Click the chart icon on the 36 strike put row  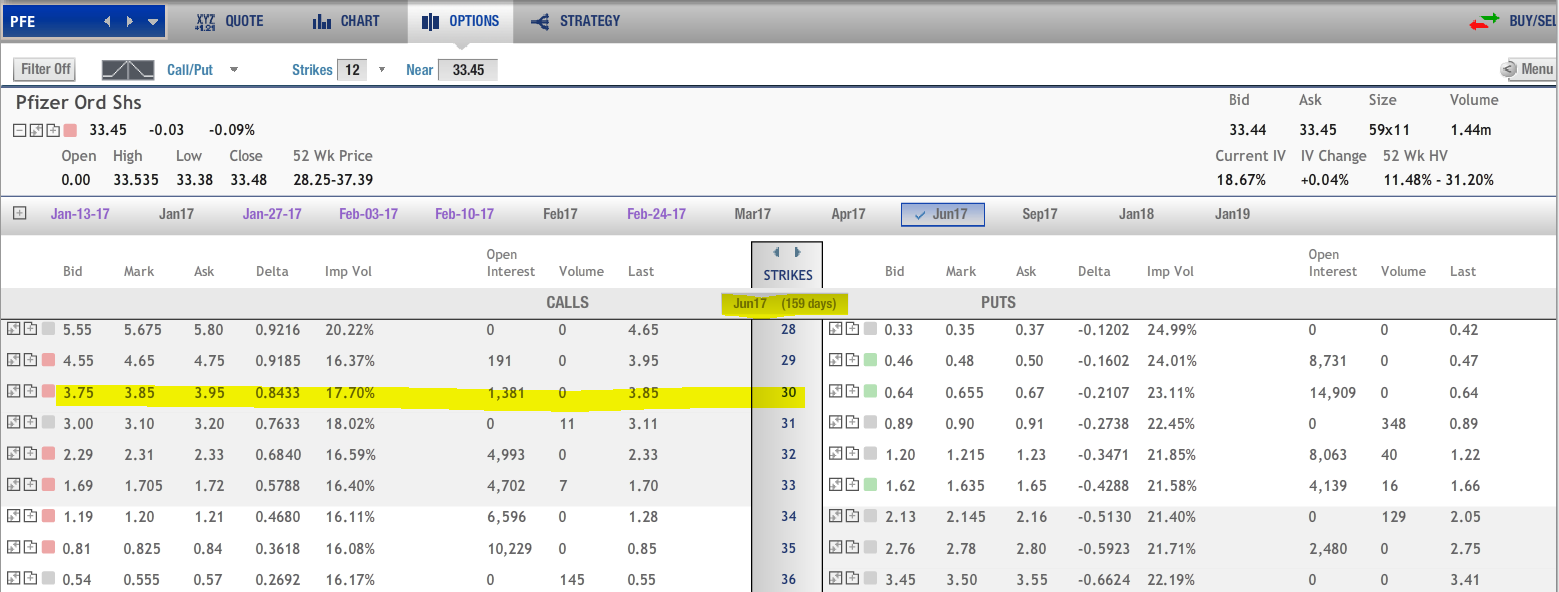click(x=837, y=579)
